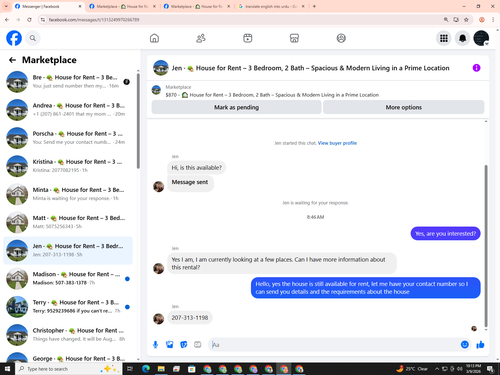The width and height of the screenshot is (500, 375).
Task: Open Facebook search magnifier
Action: click(x=33, y=38)
